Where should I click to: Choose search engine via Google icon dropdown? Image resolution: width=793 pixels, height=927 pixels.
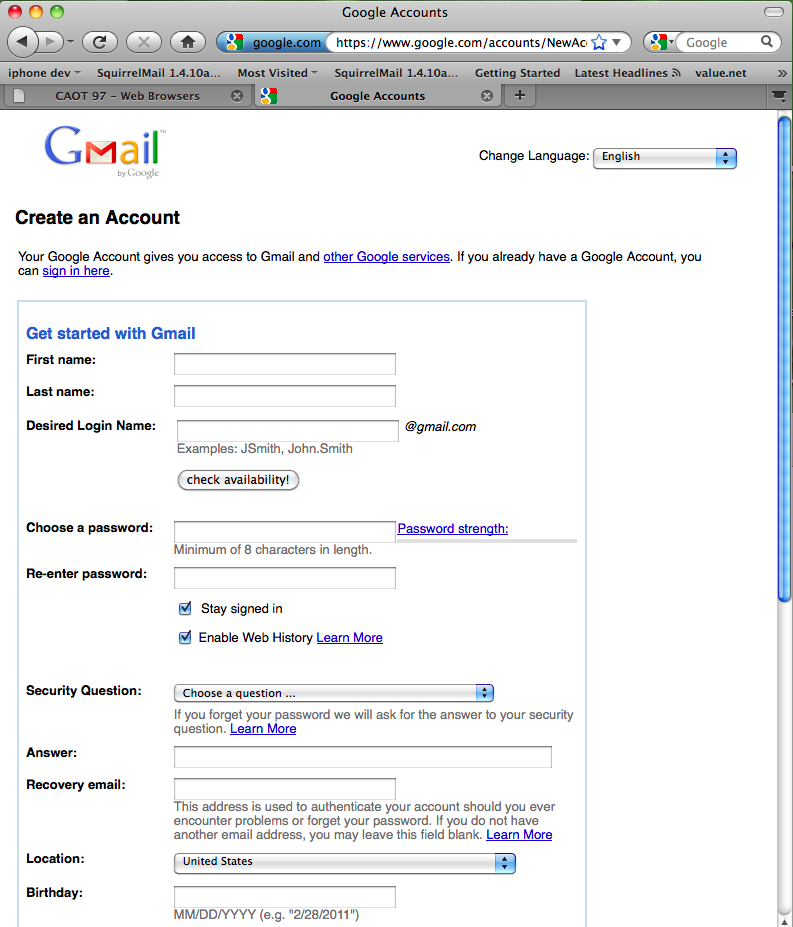tap(661, 43)
